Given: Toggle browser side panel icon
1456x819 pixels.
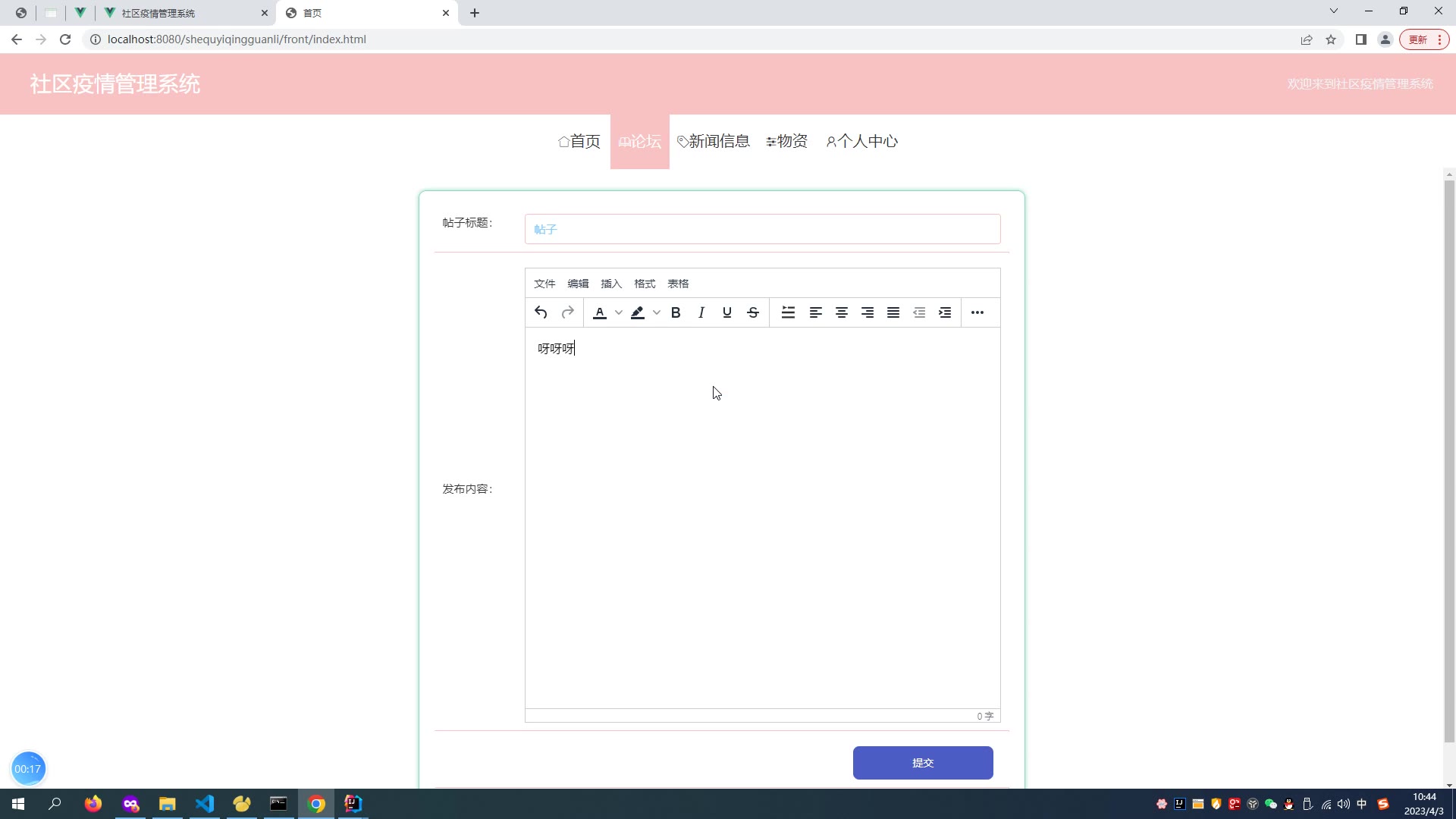Looking at the screenshot, I should tap(1361, 39).
